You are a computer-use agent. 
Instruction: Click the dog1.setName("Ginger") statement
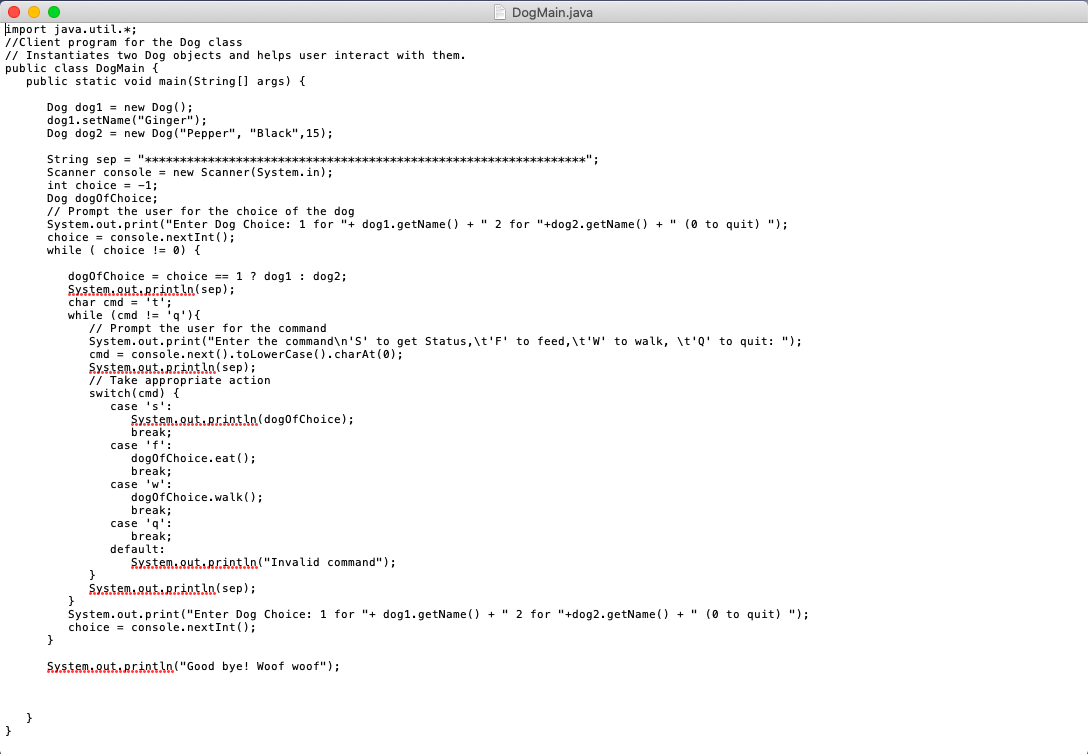click(x=125, y=119)
